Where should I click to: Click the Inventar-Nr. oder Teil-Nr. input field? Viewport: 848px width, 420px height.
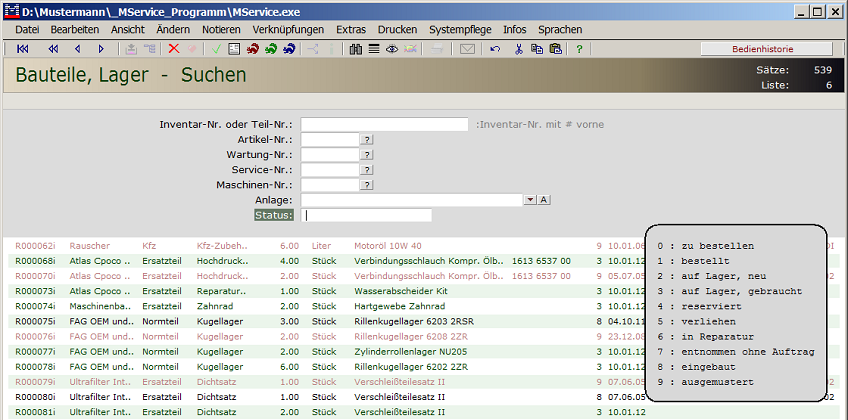tap(384, 125)
